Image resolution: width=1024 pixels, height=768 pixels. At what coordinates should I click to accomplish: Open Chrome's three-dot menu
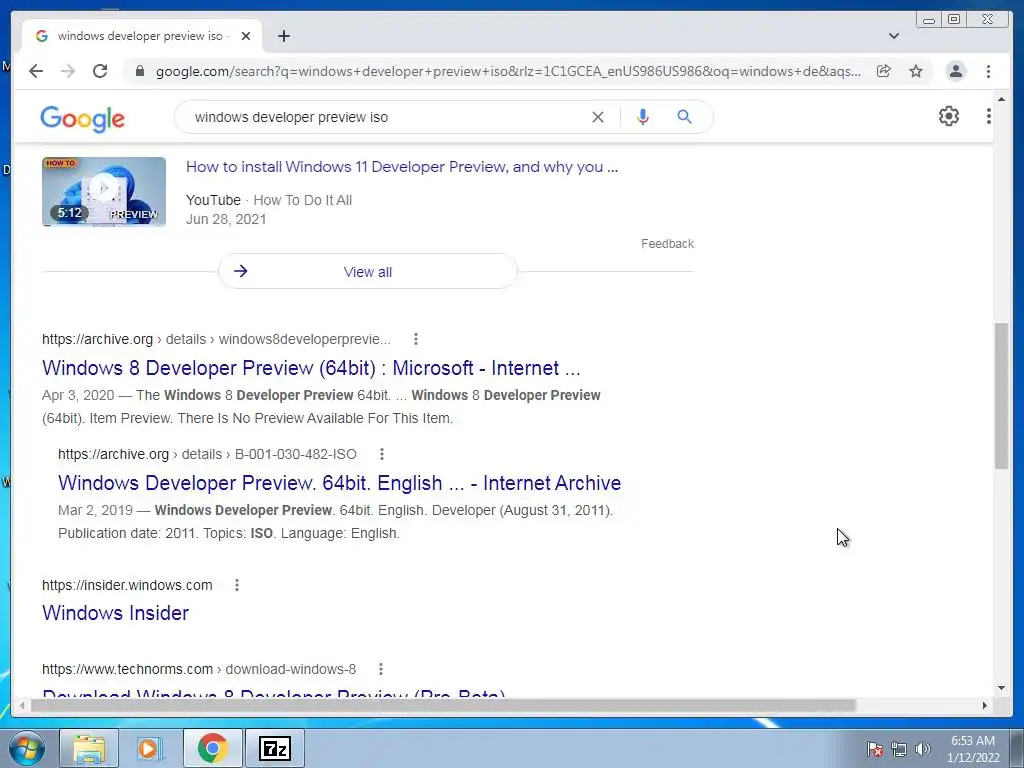(x=988, y=71)
